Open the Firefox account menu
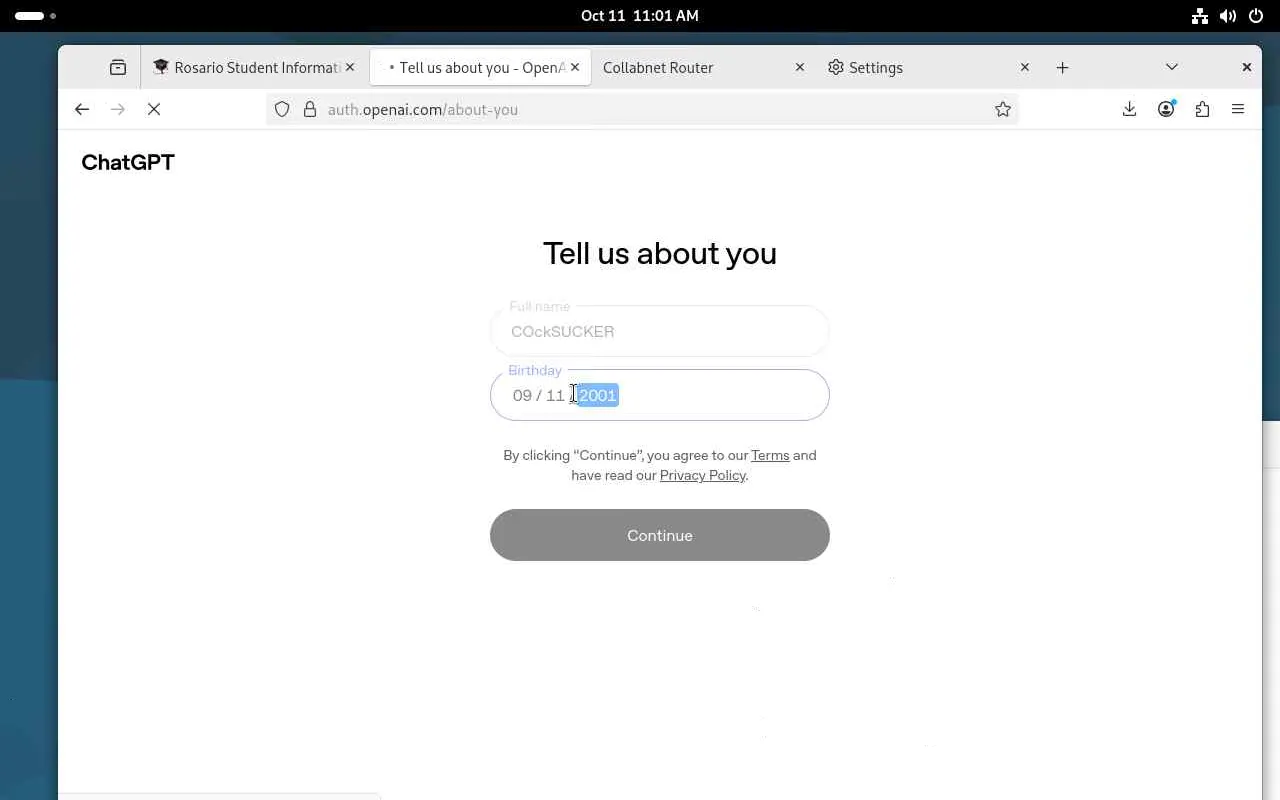 coord(1166,109)
